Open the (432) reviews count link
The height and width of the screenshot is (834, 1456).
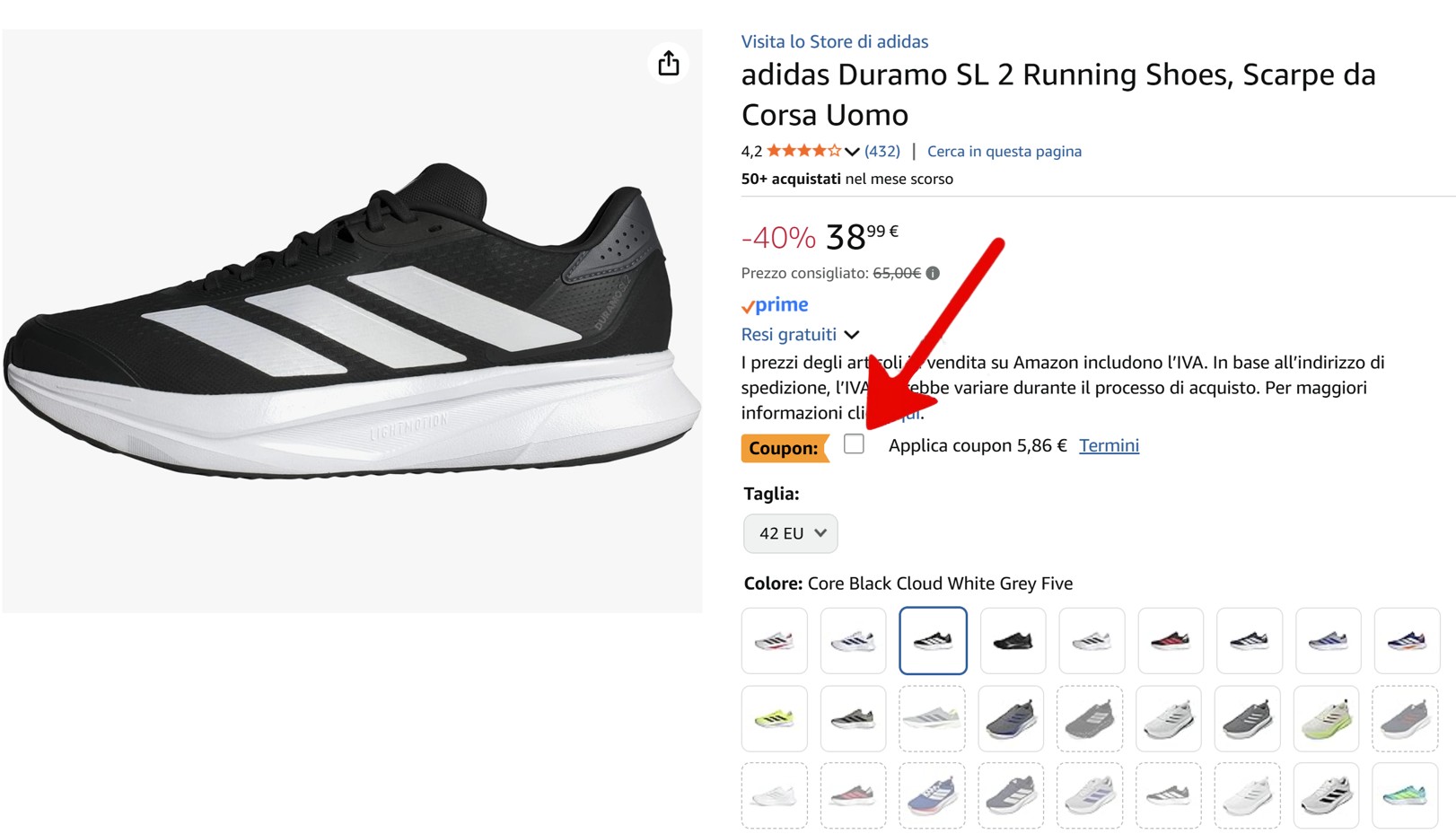pyautogui.click(x=881, y=152)
